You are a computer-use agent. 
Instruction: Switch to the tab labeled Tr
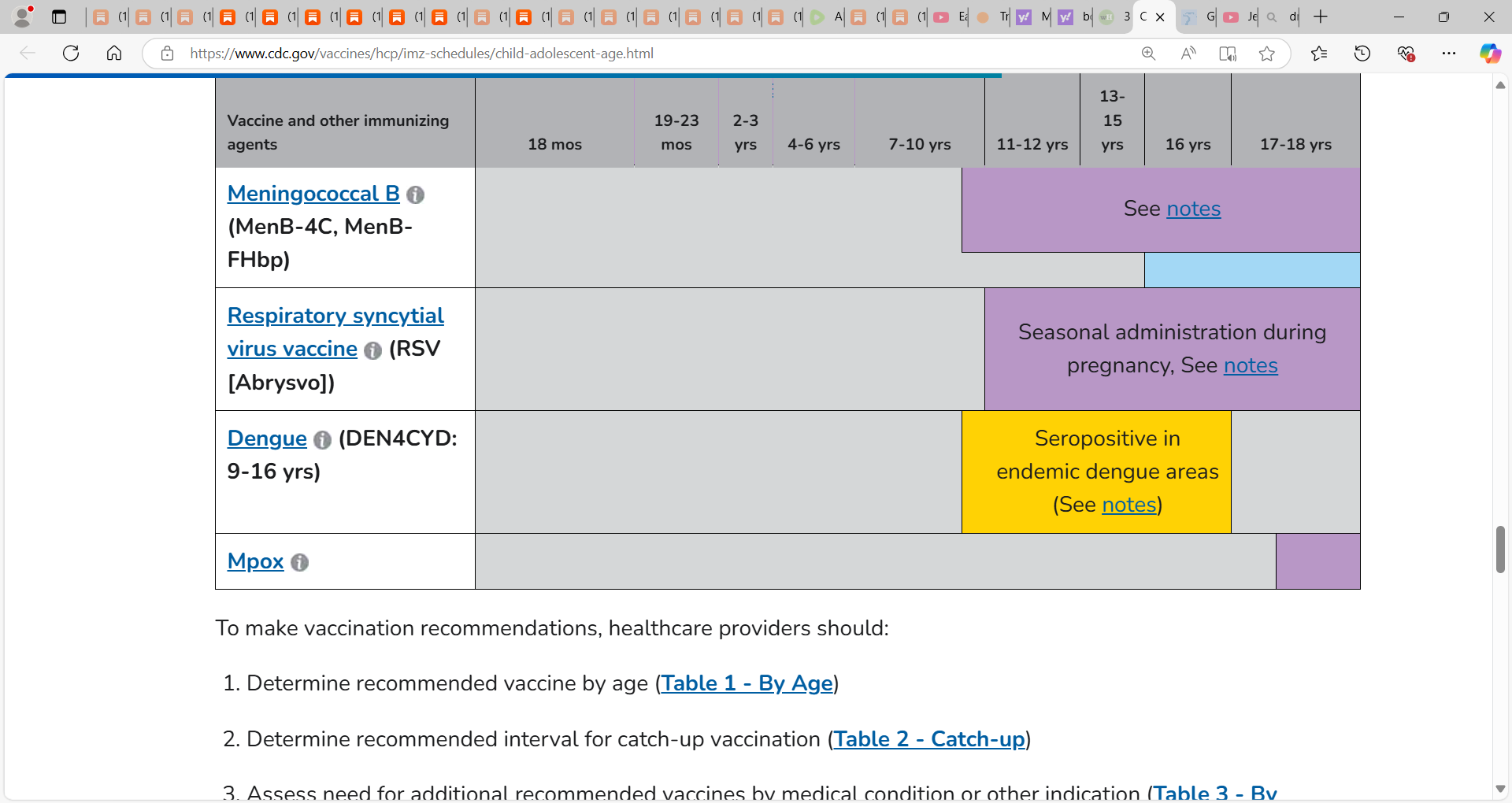tap(991, 17)
